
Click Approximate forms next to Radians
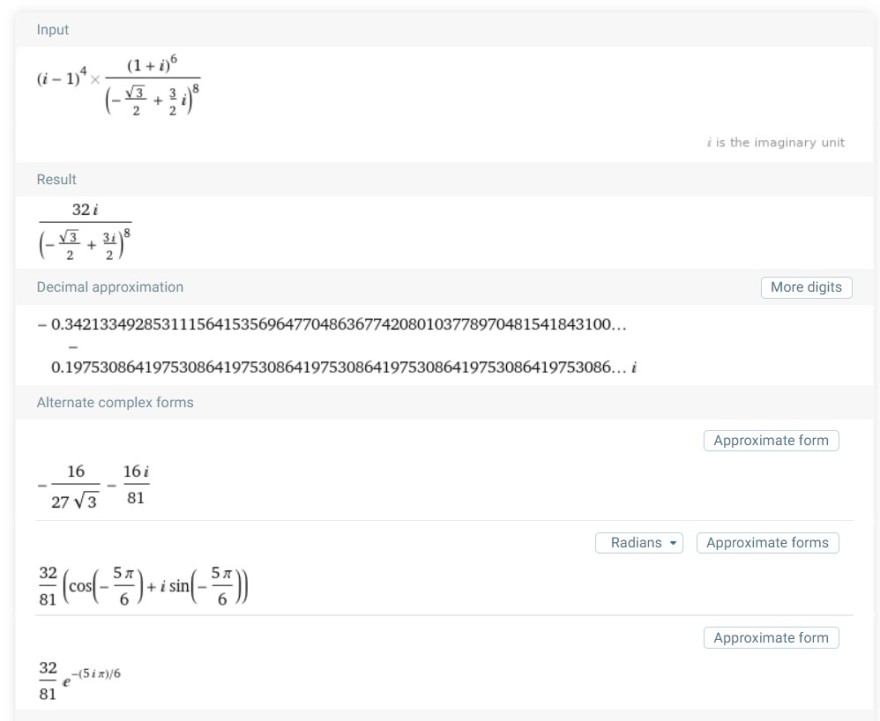coord(767,543)
